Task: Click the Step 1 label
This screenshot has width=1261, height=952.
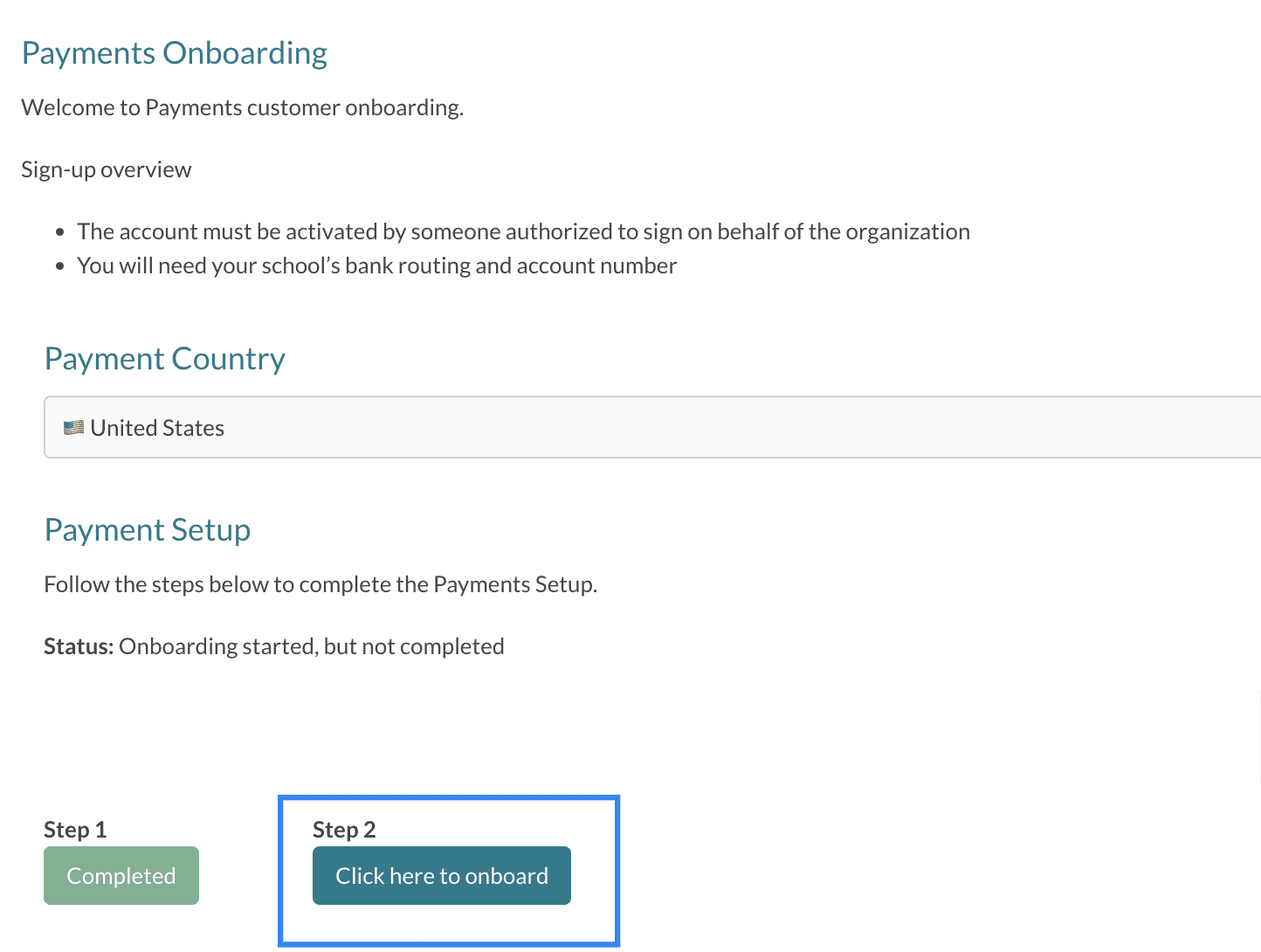Action: (x=75, y=830)
